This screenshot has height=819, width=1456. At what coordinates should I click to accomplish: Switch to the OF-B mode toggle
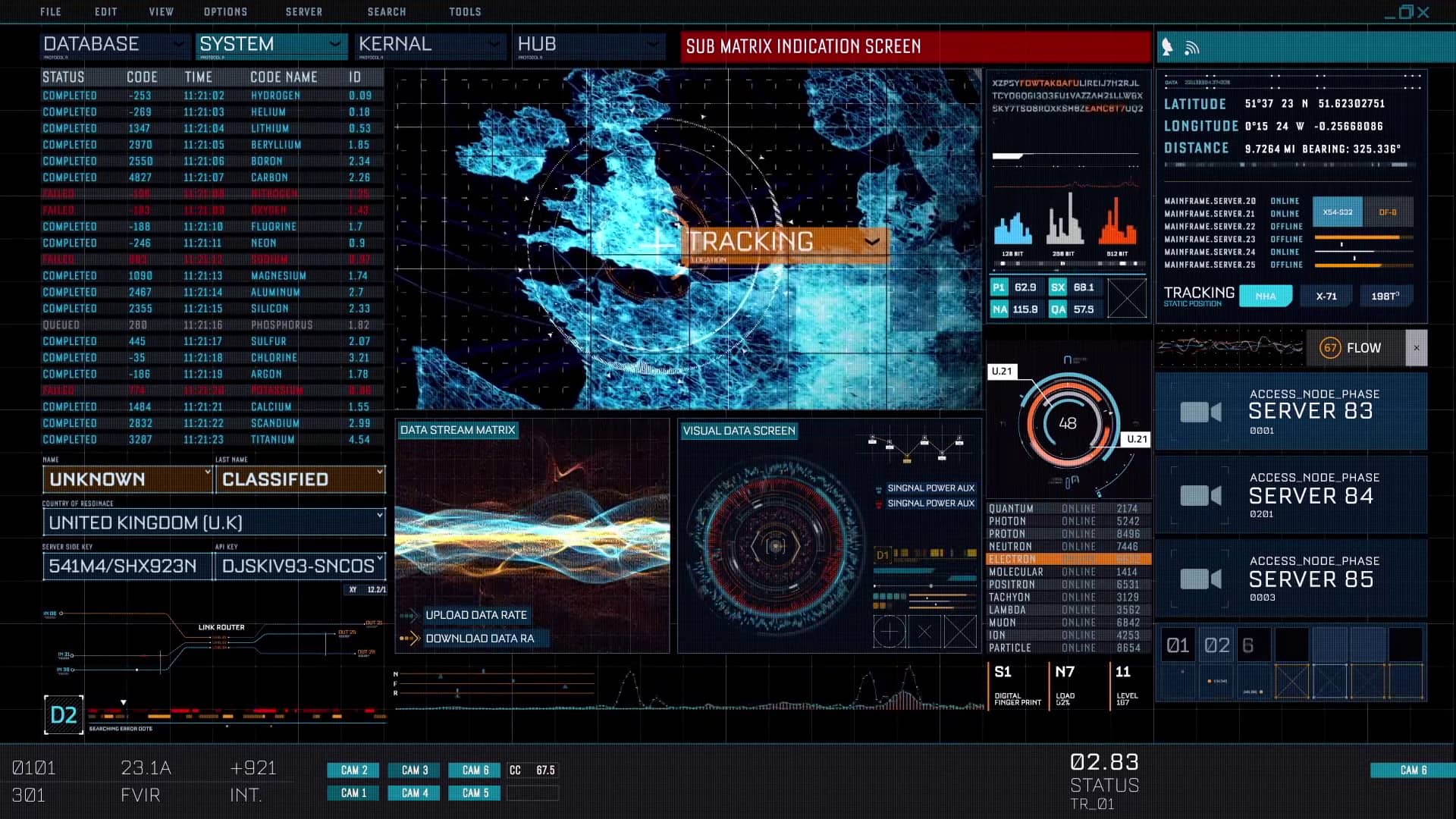click(1389, 212)
